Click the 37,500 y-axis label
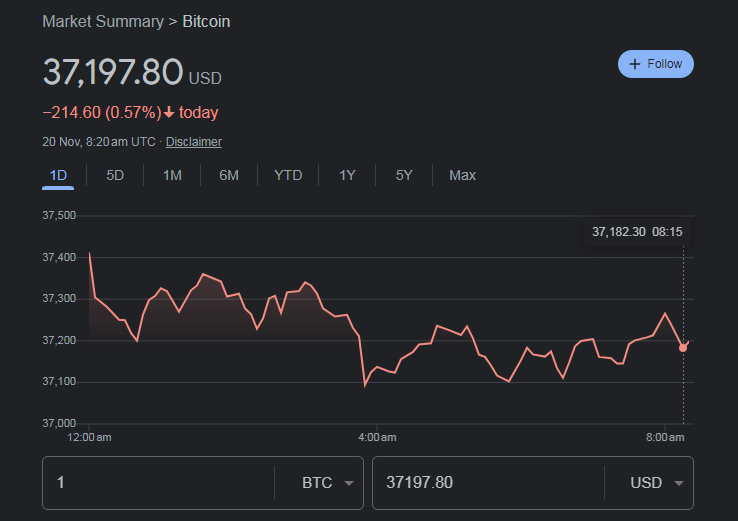 point(59,216)
